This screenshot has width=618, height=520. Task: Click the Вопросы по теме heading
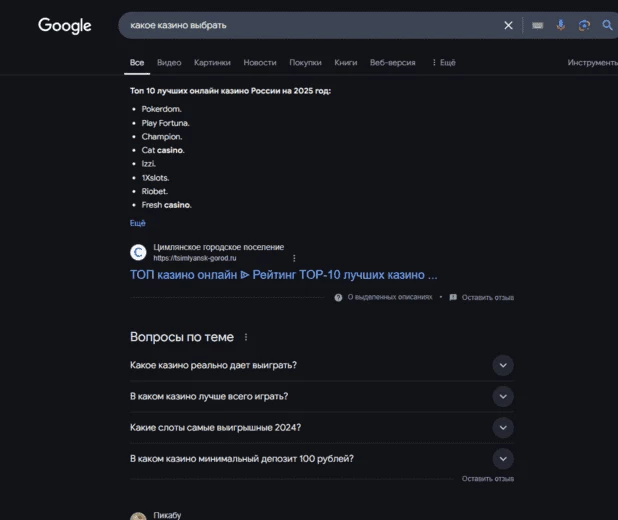(182, 337)
